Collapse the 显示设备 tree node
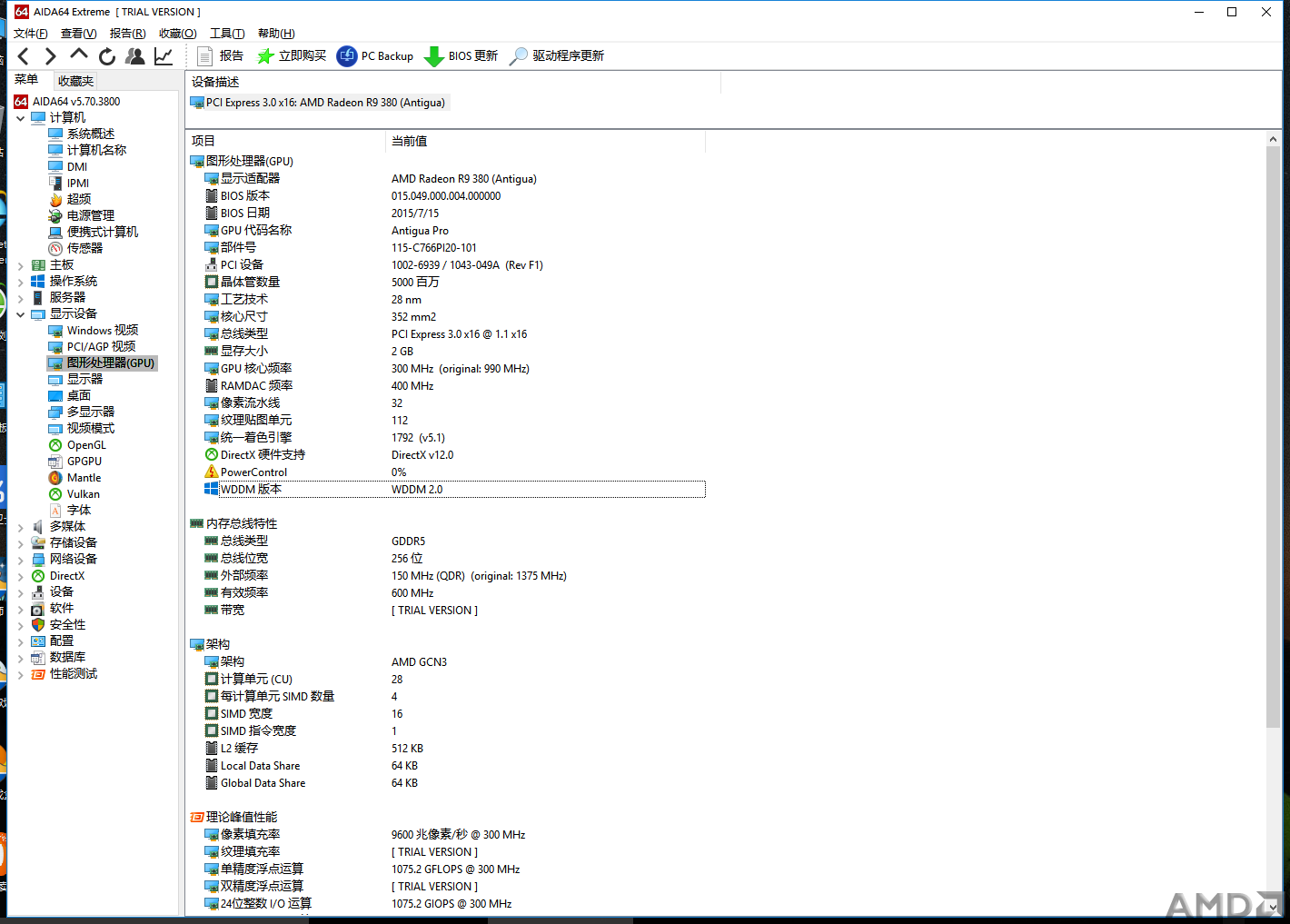This screenshot has width=1290, height=924. 20,314
